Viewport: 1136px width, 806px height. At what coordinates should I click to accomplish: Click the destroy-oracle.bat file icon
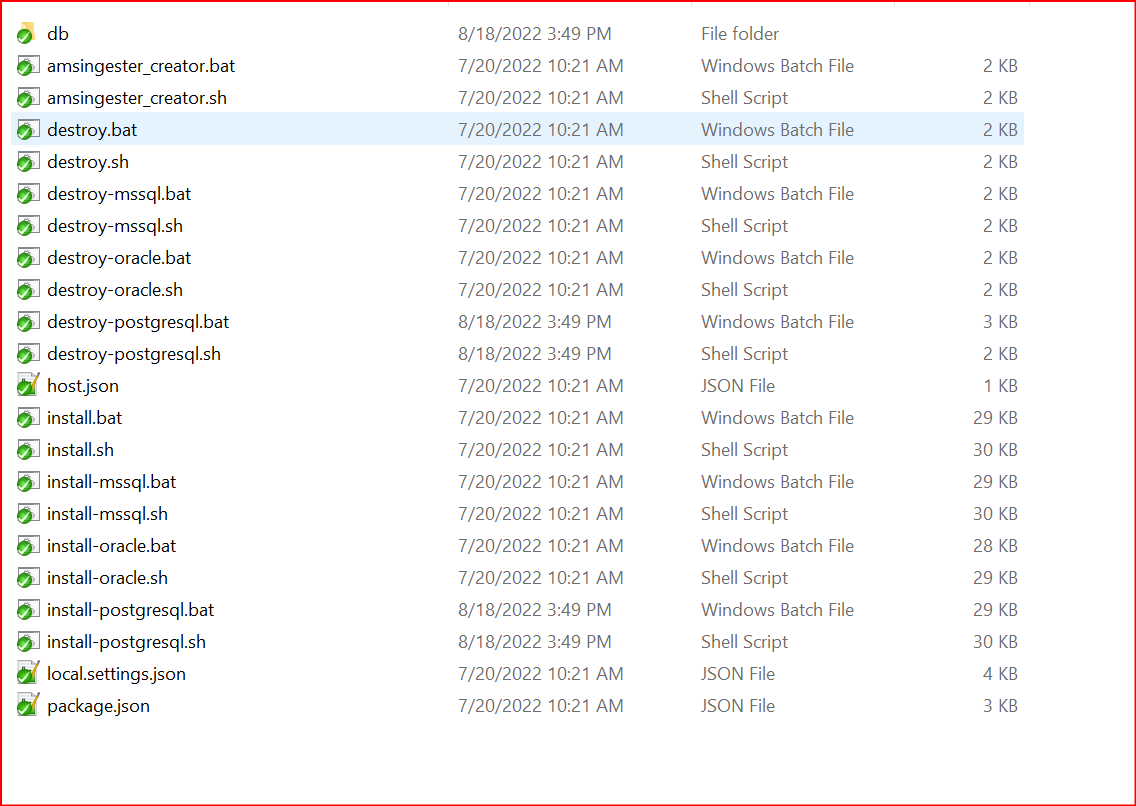28,258
